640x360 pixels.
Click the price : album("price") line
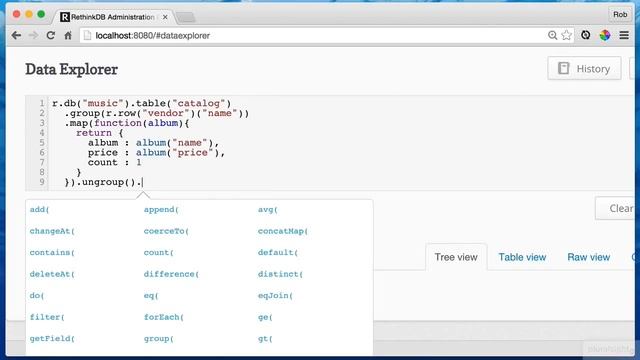click(x=156, y=153)
